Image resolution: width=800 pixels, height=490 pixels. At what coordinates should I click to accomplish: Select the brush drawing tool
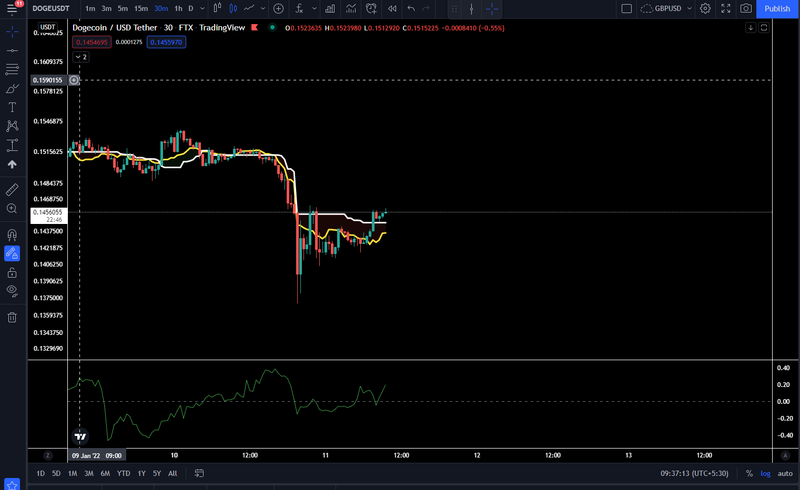[12, 88]
